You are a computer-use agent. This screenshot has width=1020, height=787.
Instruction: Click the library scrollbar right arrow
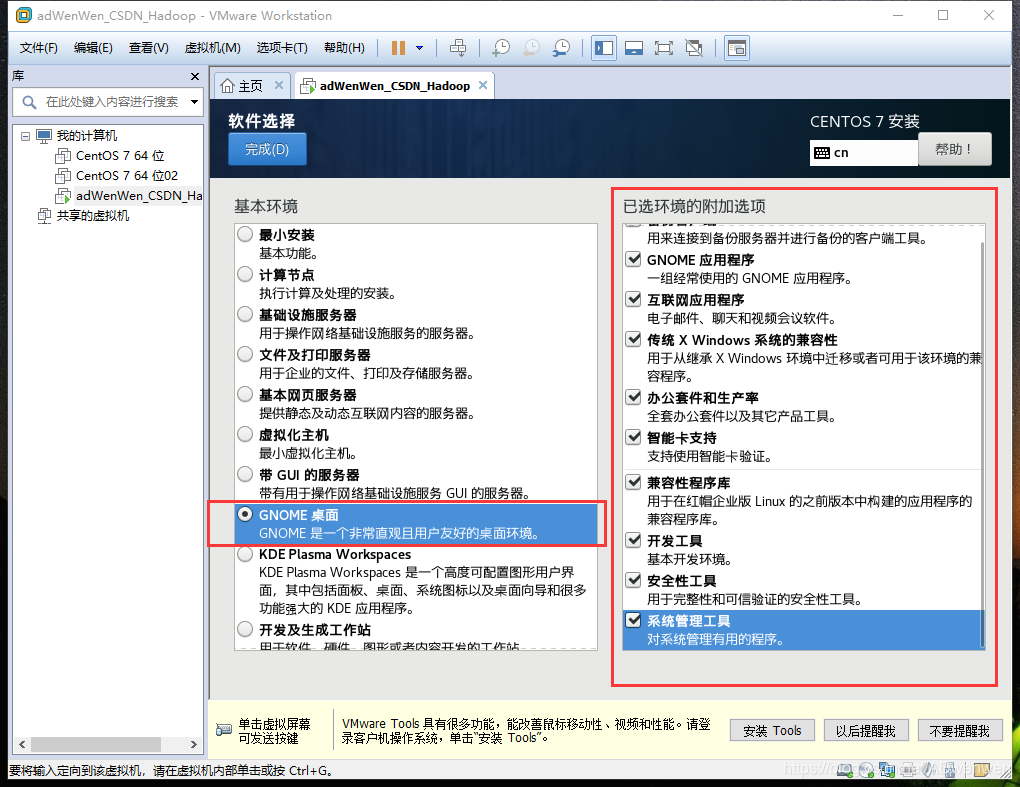click(x=193, y=744)
